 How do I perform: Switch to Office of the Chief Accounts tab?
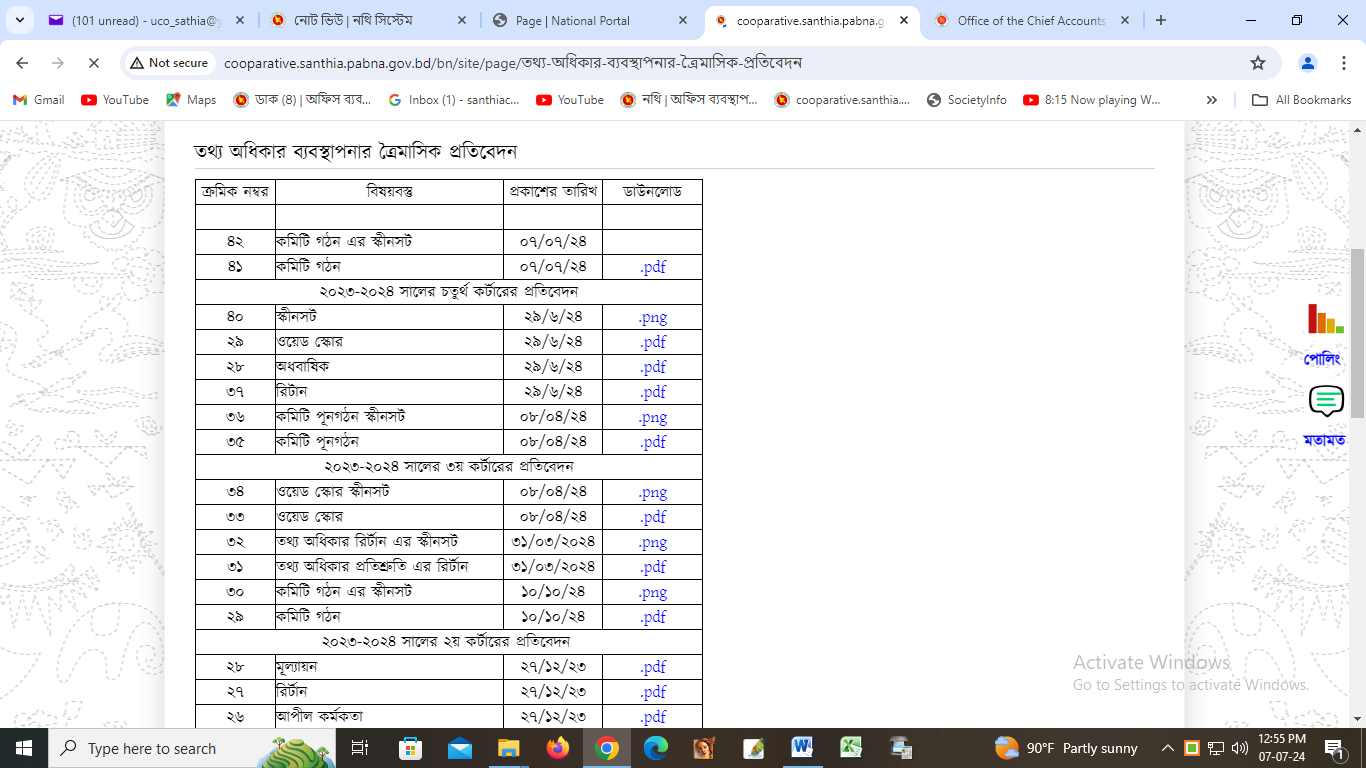[1030, 20]
